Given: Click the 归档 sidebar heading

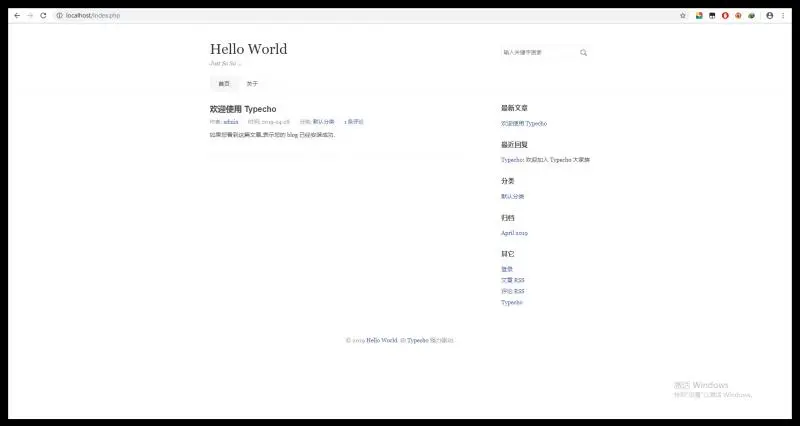Looking at the screenshot, I should [x=508, y=218].
